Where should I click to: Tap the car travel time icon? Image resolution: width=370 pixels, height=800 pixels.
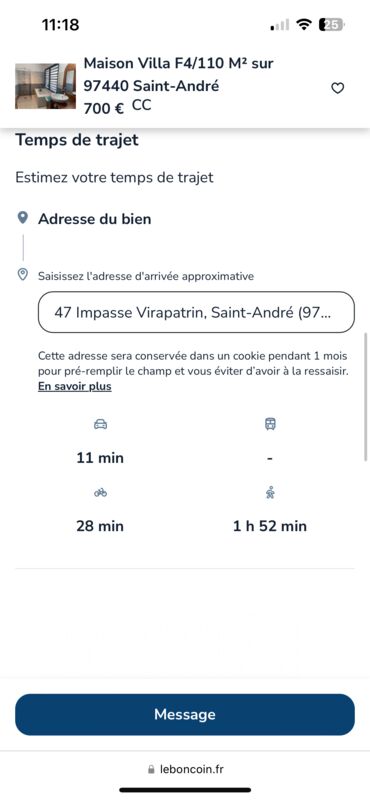click(x=101, y=424)
